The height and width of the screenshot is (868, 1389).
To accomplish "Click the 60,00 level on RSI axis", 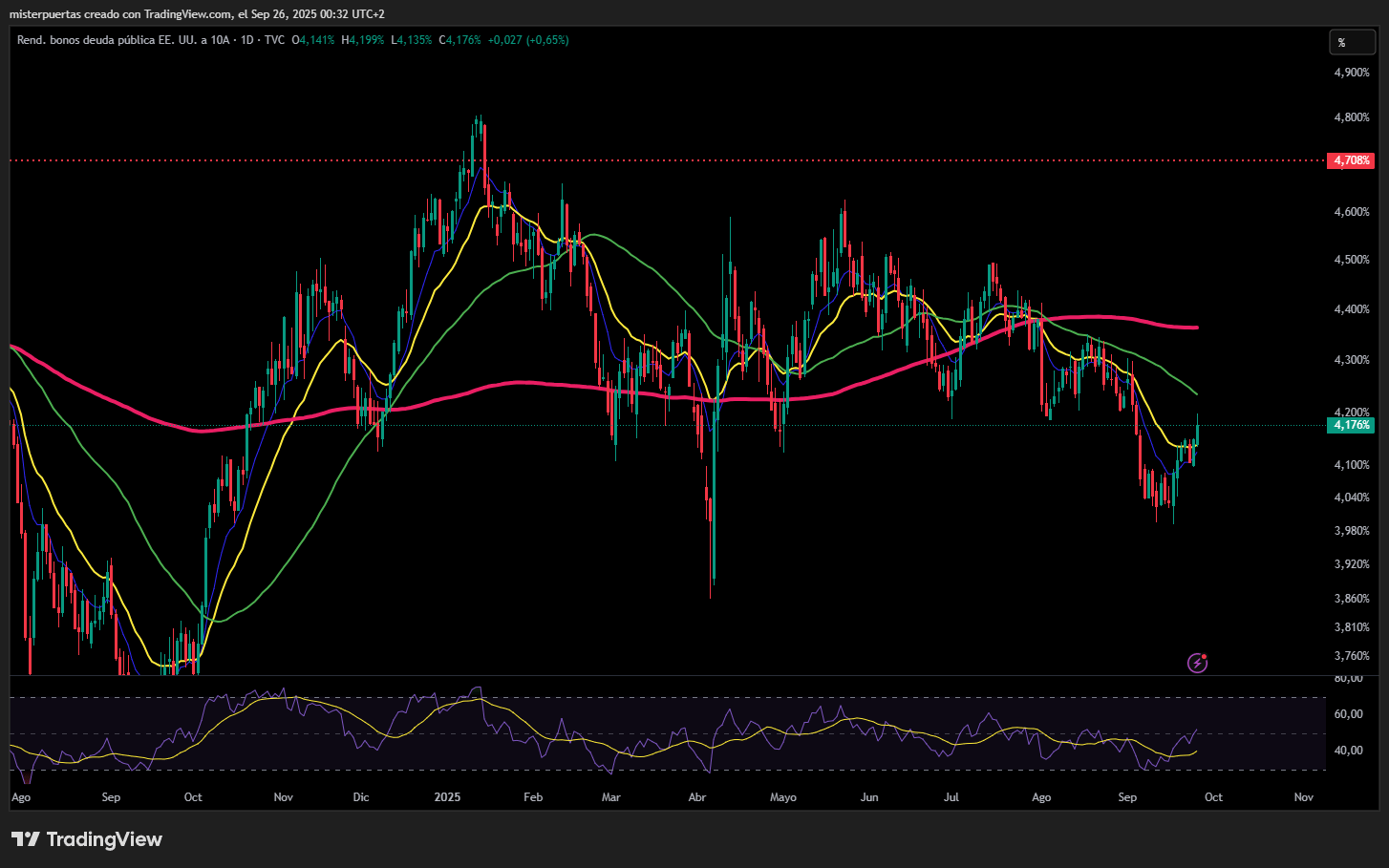I will pyautogui.click(x=1348, y=714).
